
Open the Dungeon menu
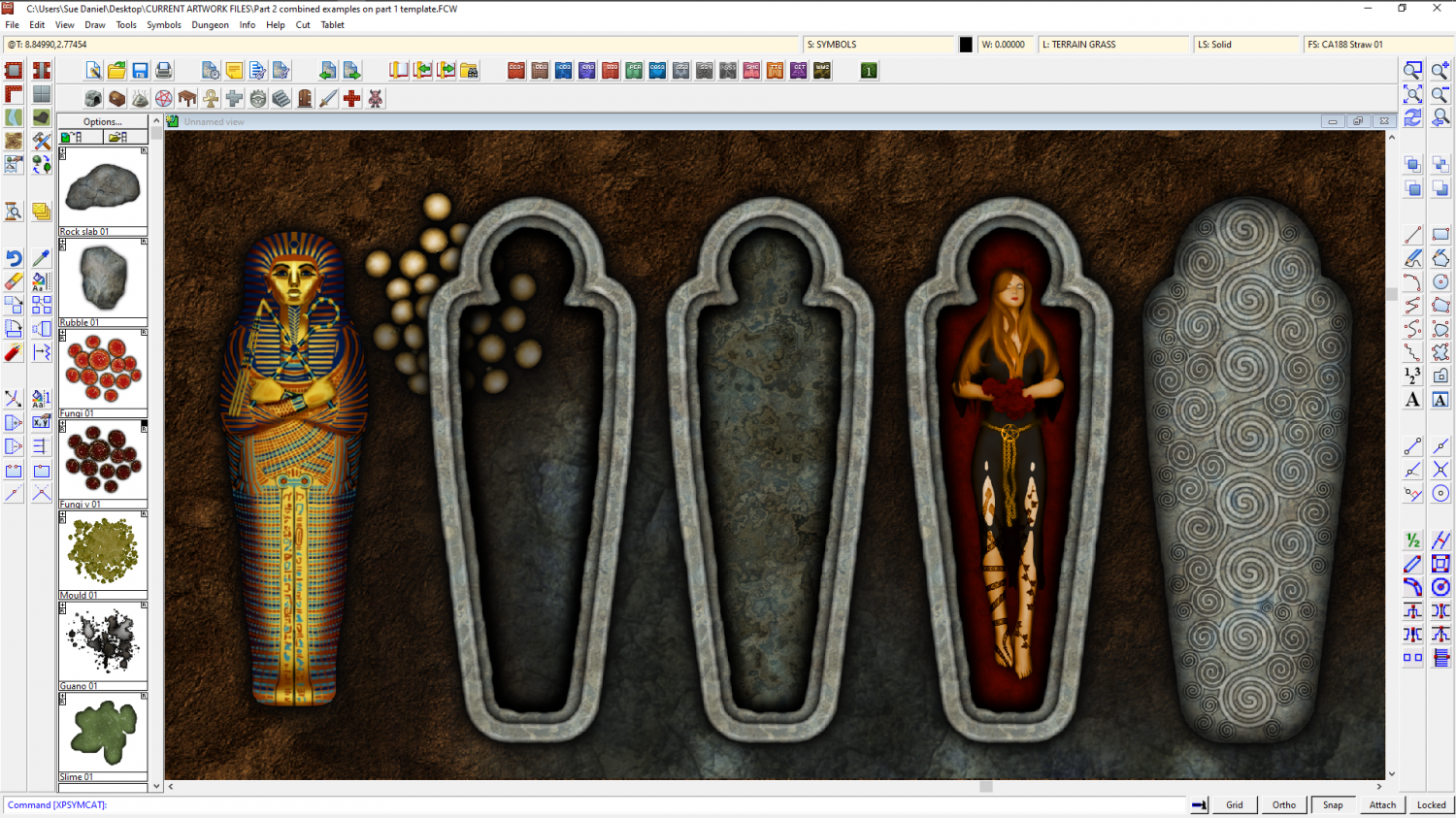coord(210,25)
